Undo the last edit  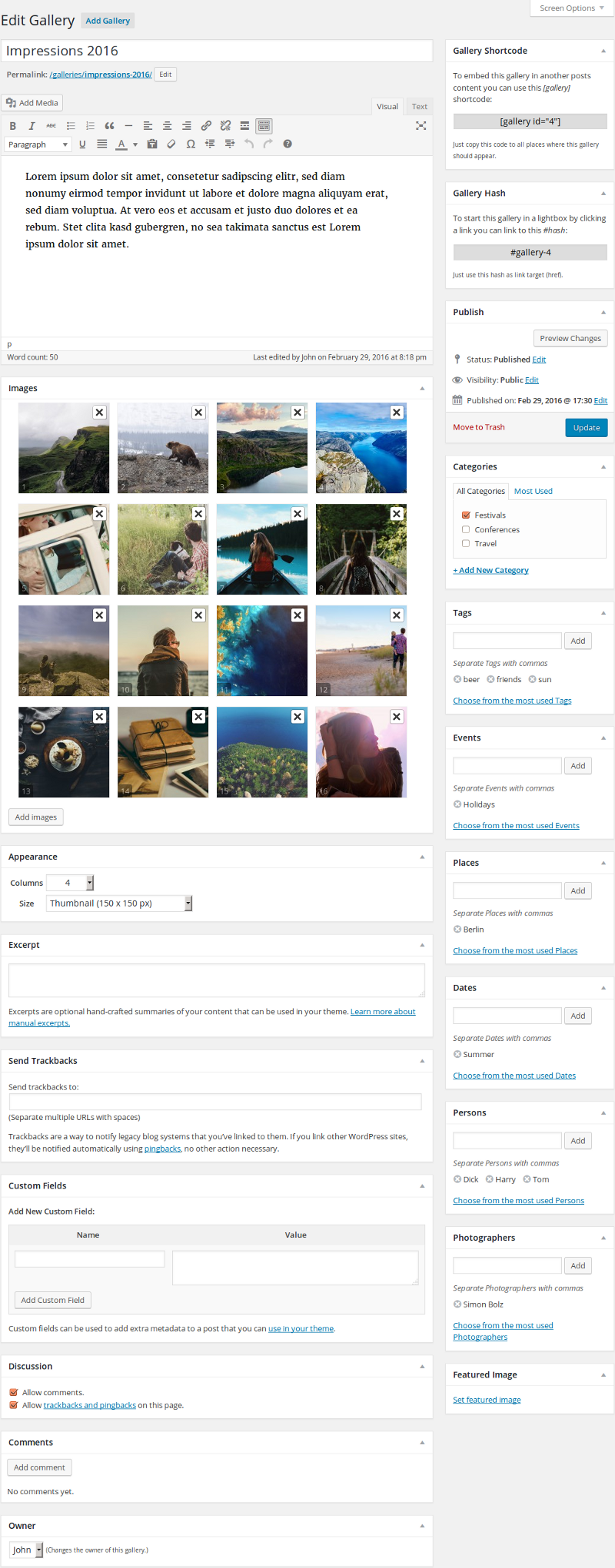click(x=248, y=144)
